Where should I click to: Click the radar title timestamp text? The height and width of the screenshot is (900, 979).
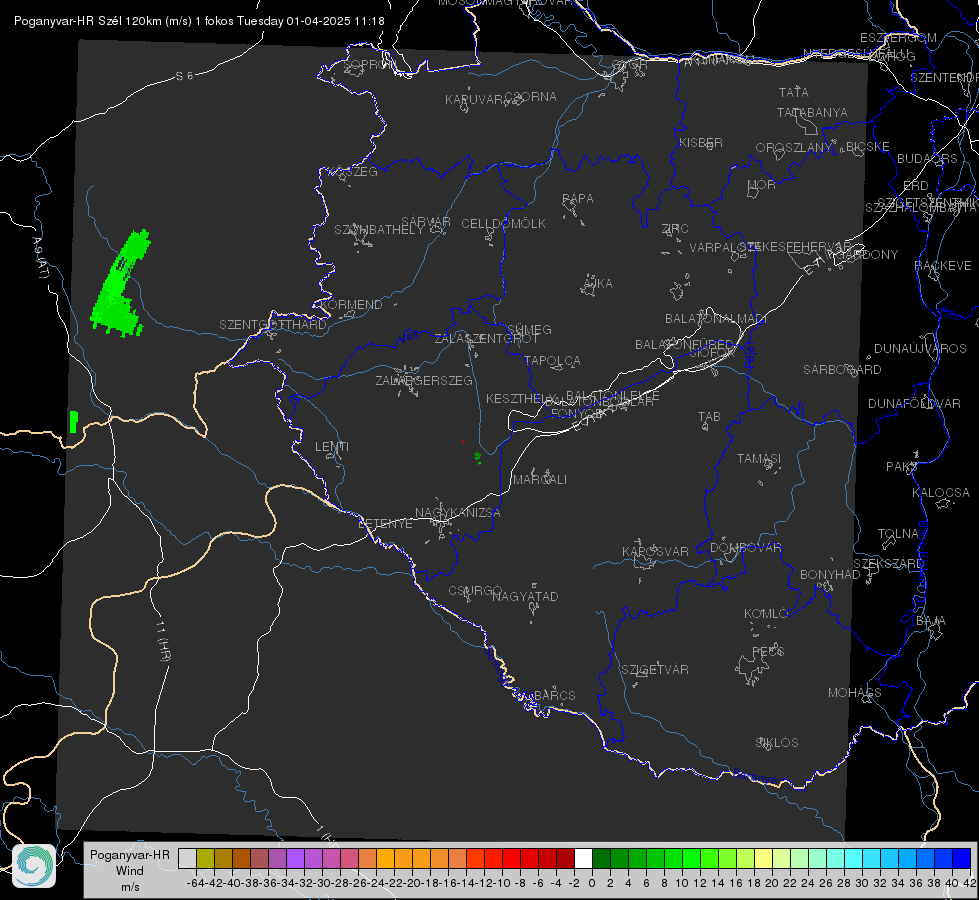(199, 21)
